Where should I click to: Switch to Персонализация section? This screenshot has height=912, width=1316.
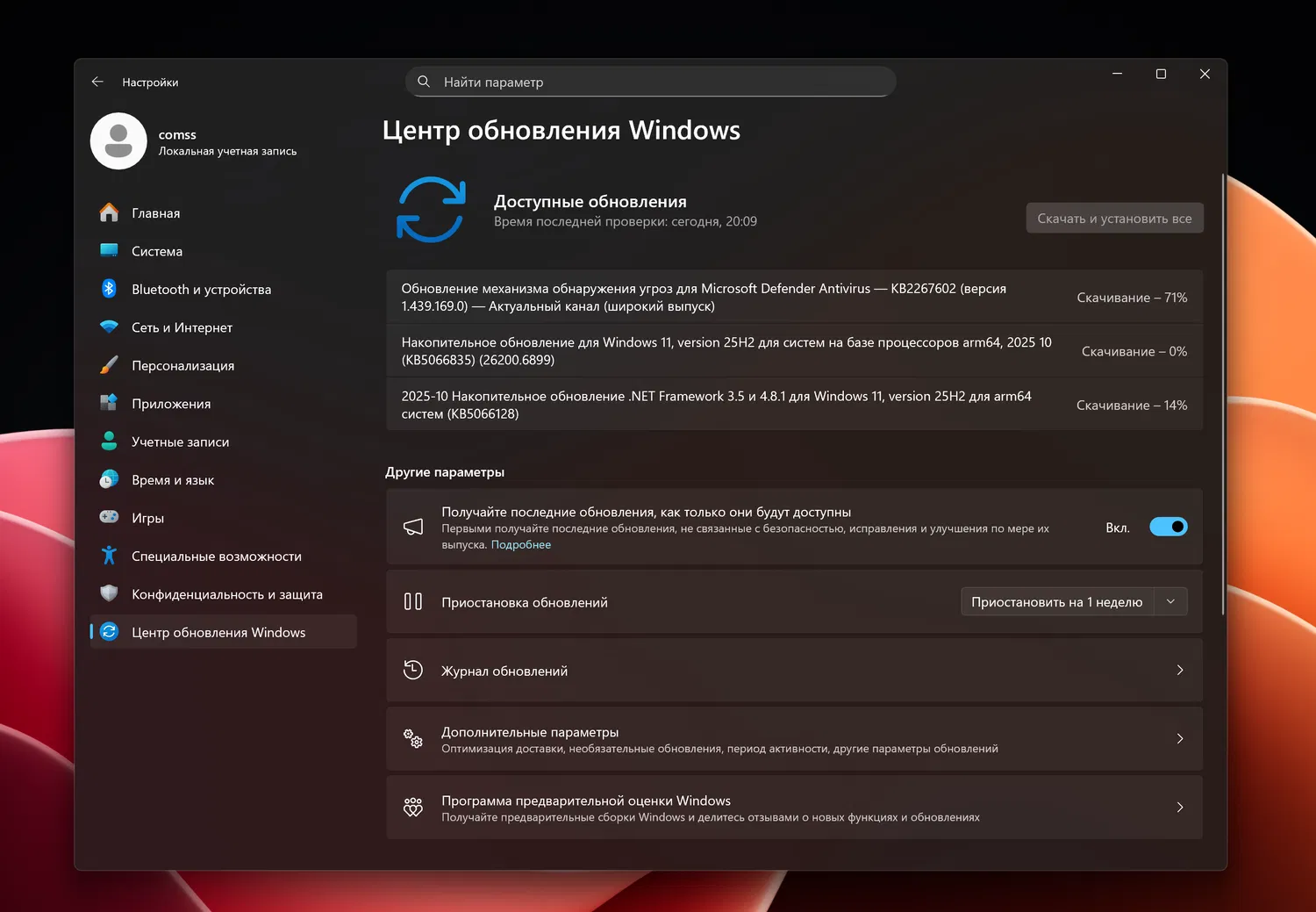click(x=224, y=365)
